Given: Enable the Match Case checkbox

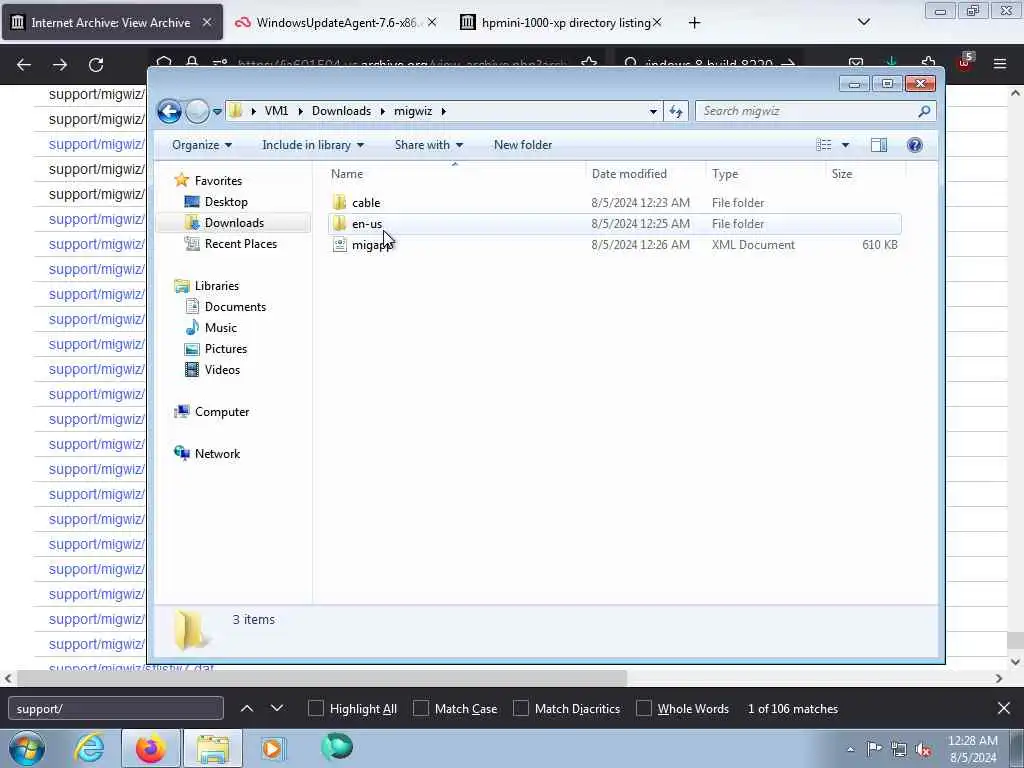Looking at the screenshot, I should [421, 709].
